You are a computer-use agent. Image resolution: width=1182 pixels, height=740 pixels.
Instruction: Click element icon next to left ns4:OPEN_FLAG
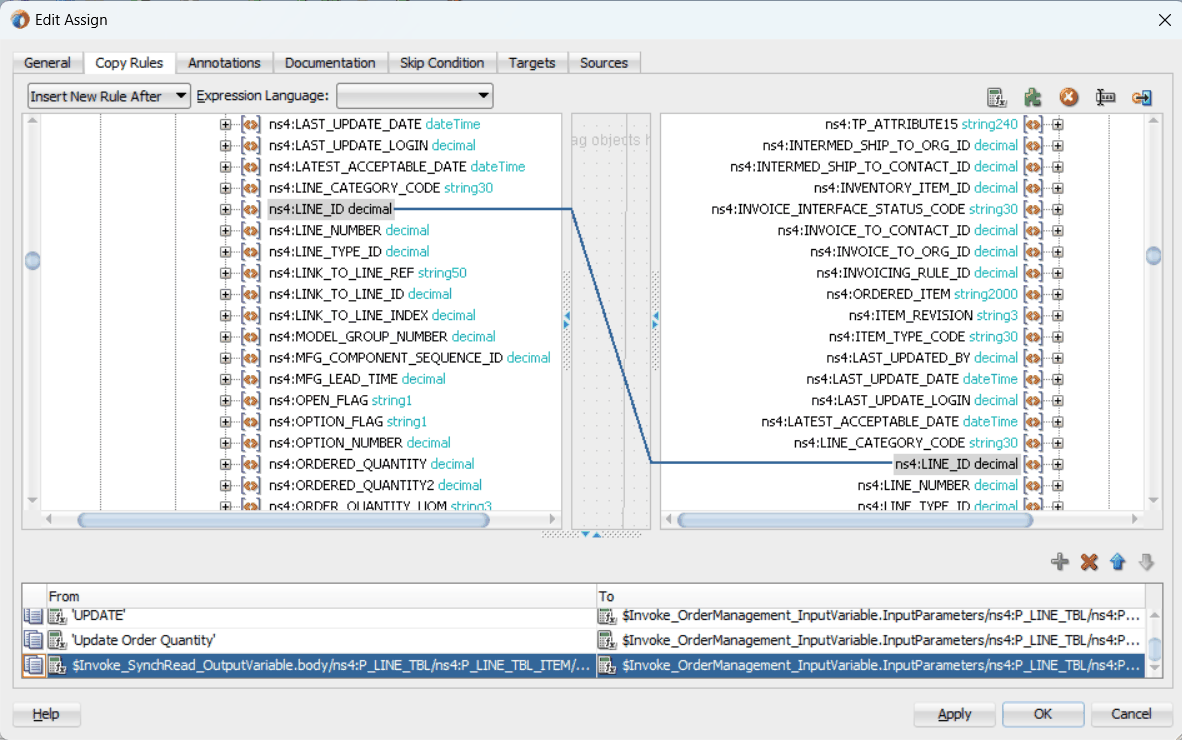[x=251, y=400]
